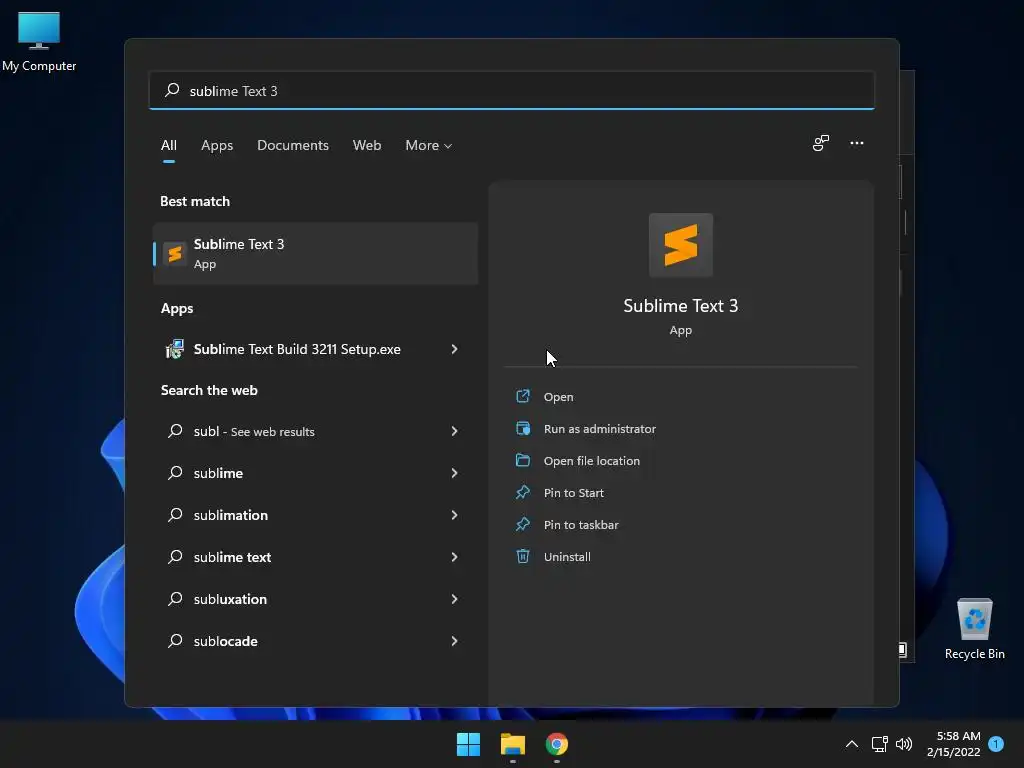Expand the sublocade suggestion arrow
Screen dimensions: 1024x768
click(454, 641)
